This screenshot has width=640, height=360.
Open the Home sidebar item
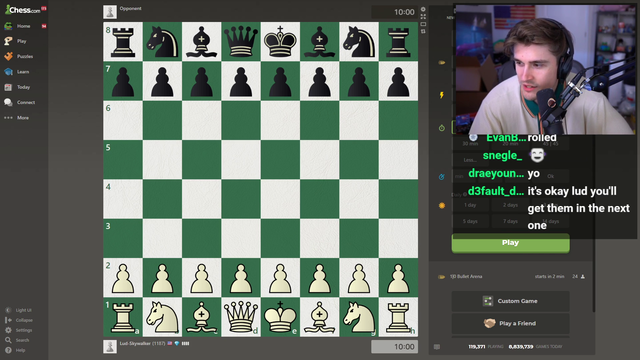coord(24,26)
